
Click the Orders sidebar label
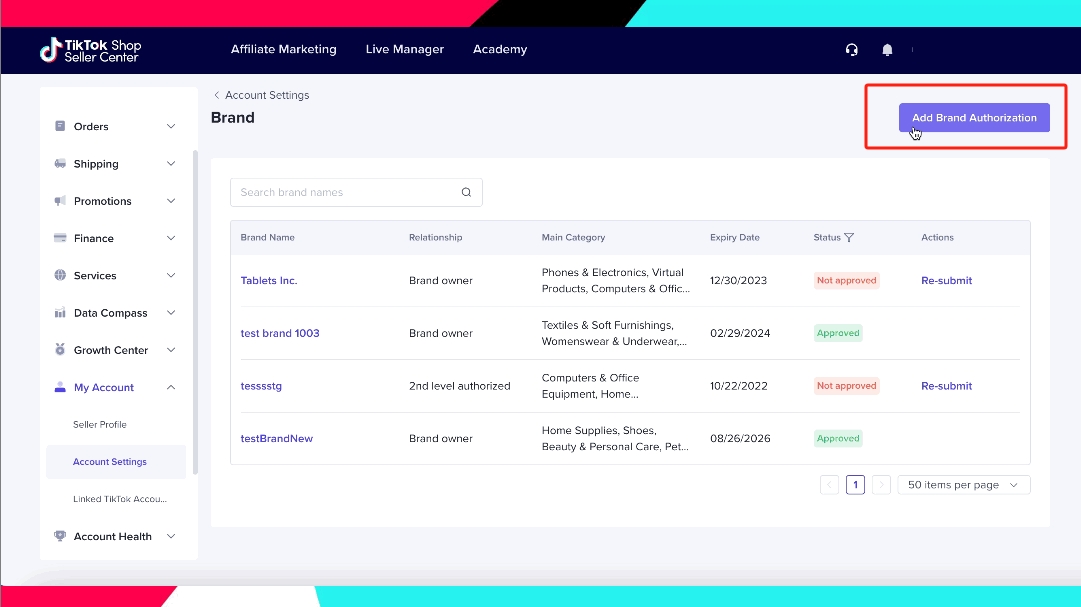91,126
